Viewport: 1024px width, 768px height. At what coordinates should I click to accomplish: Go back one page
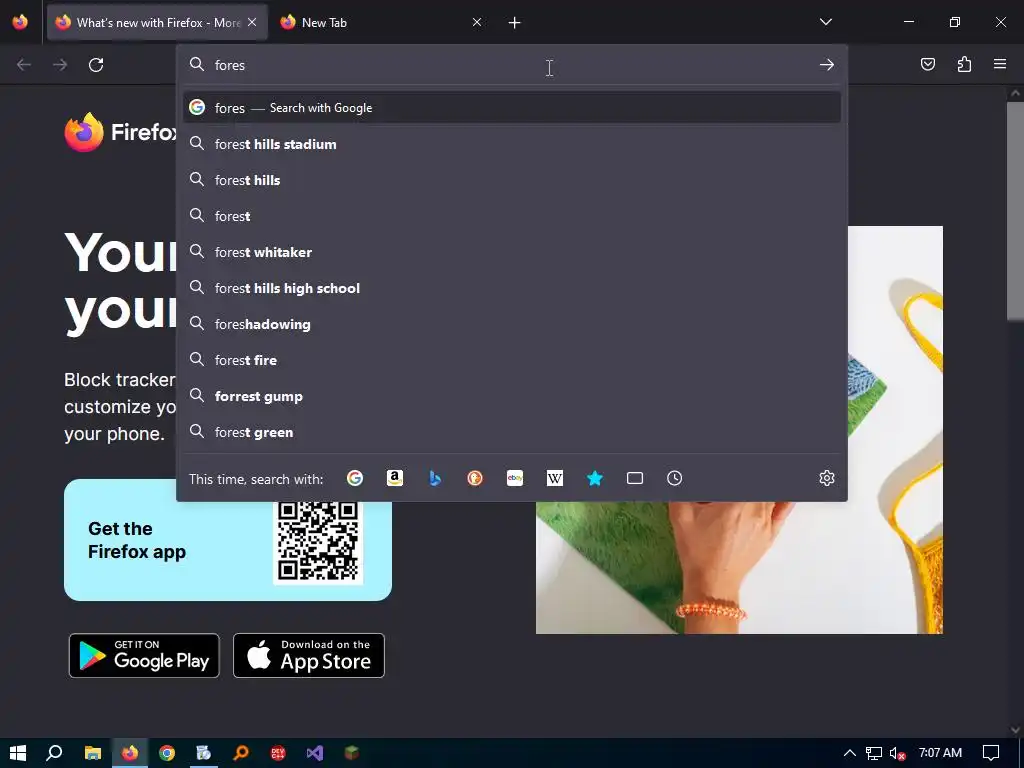pyautogui.click(x=24, y=65)
